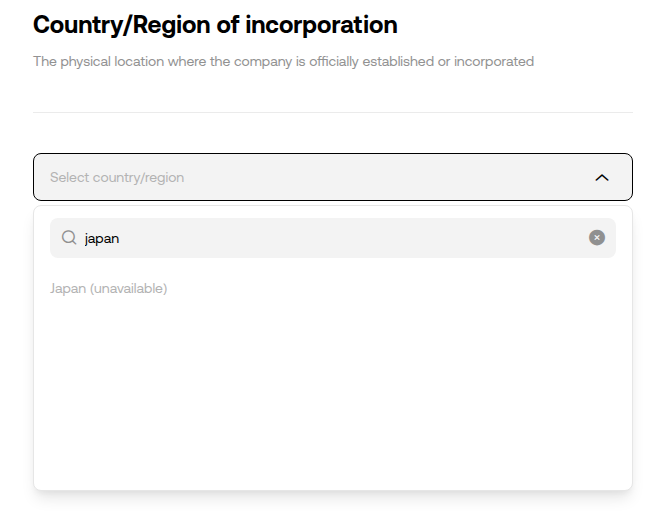655x521 pixels.
Task: Collapse dropdown using the up chevron
Action: [602, 178]
